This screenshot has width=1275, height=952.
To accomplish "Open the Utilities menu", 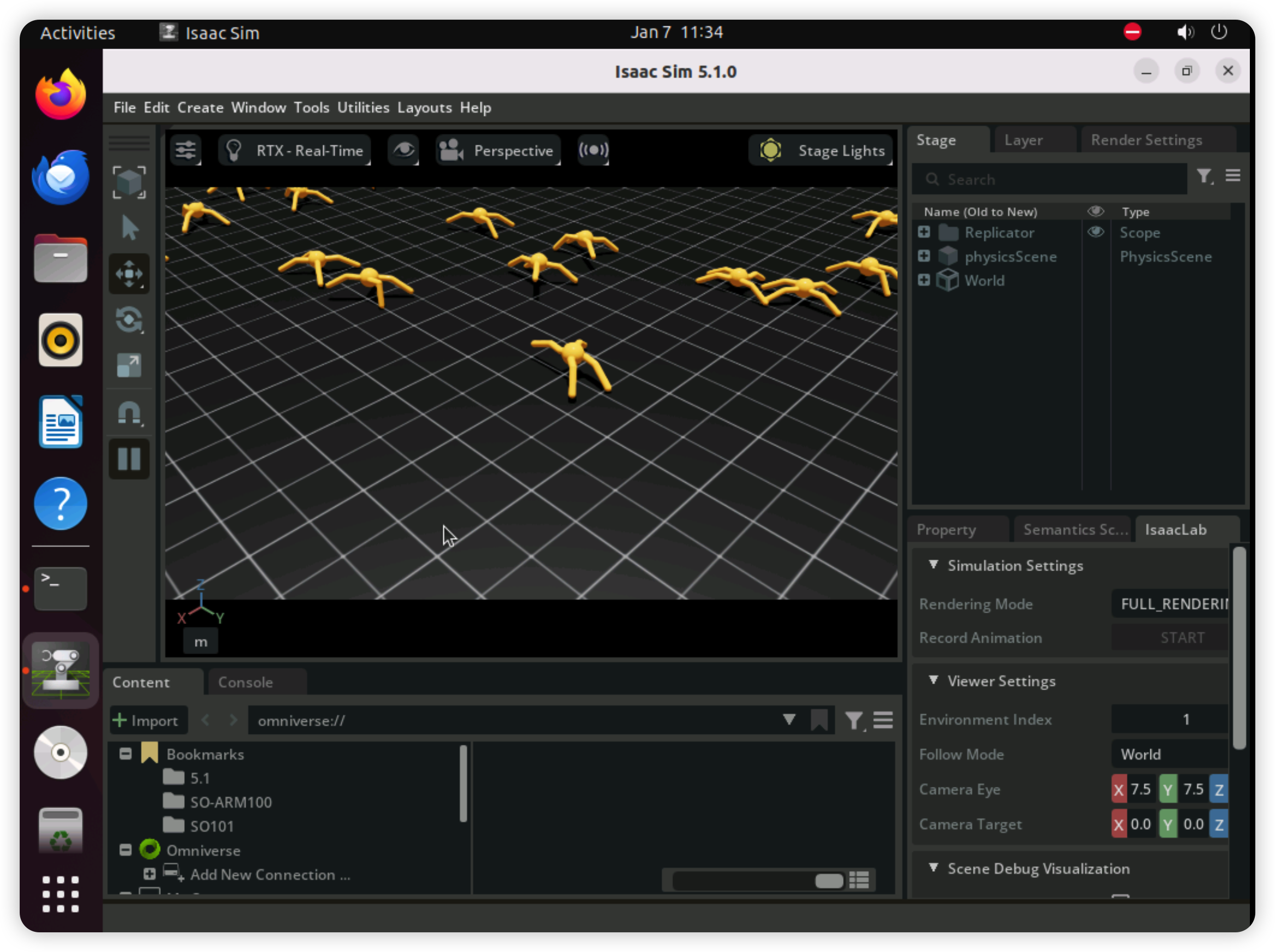I will (362, 108).
